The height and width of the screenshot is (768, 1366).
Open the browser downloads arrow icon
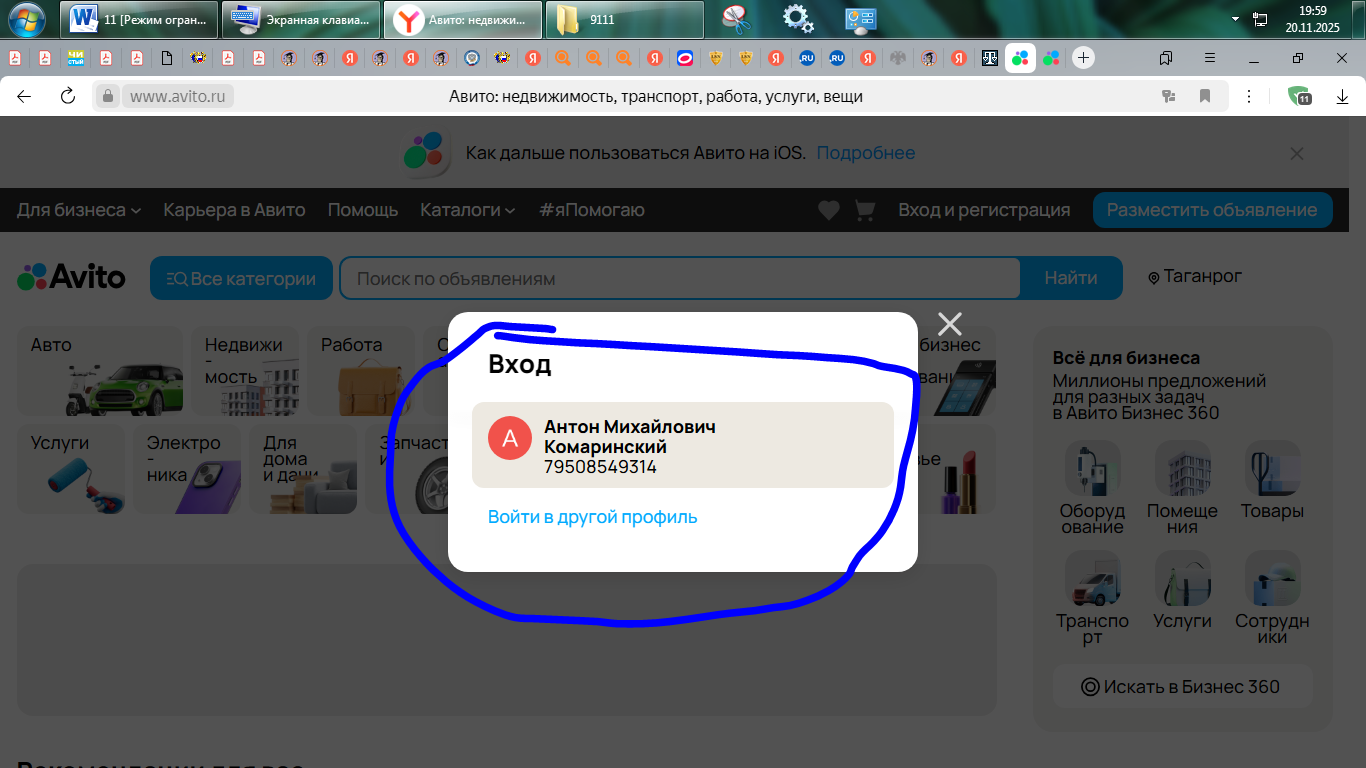(x=1342, y=96)
